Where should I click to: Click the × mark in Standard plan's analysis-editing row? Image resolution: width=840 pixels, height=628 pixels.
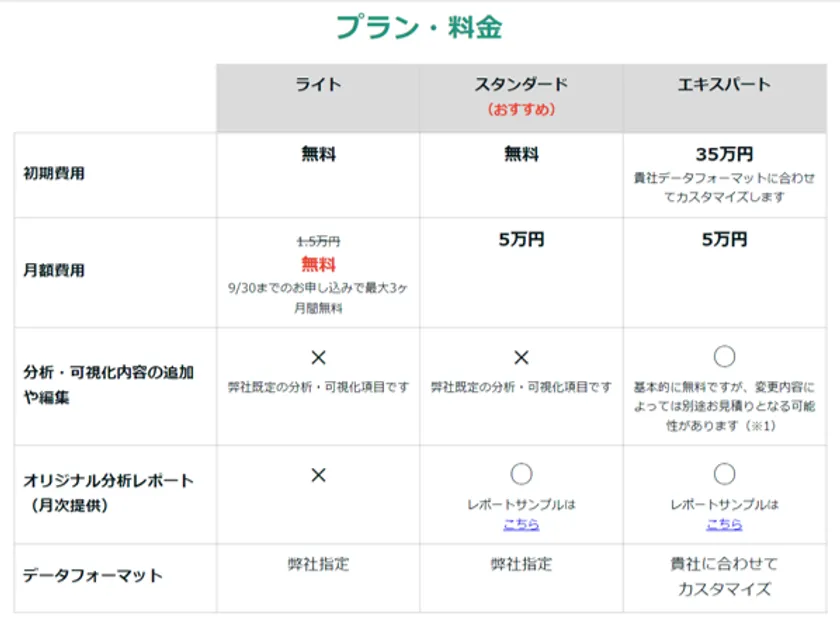521,357
